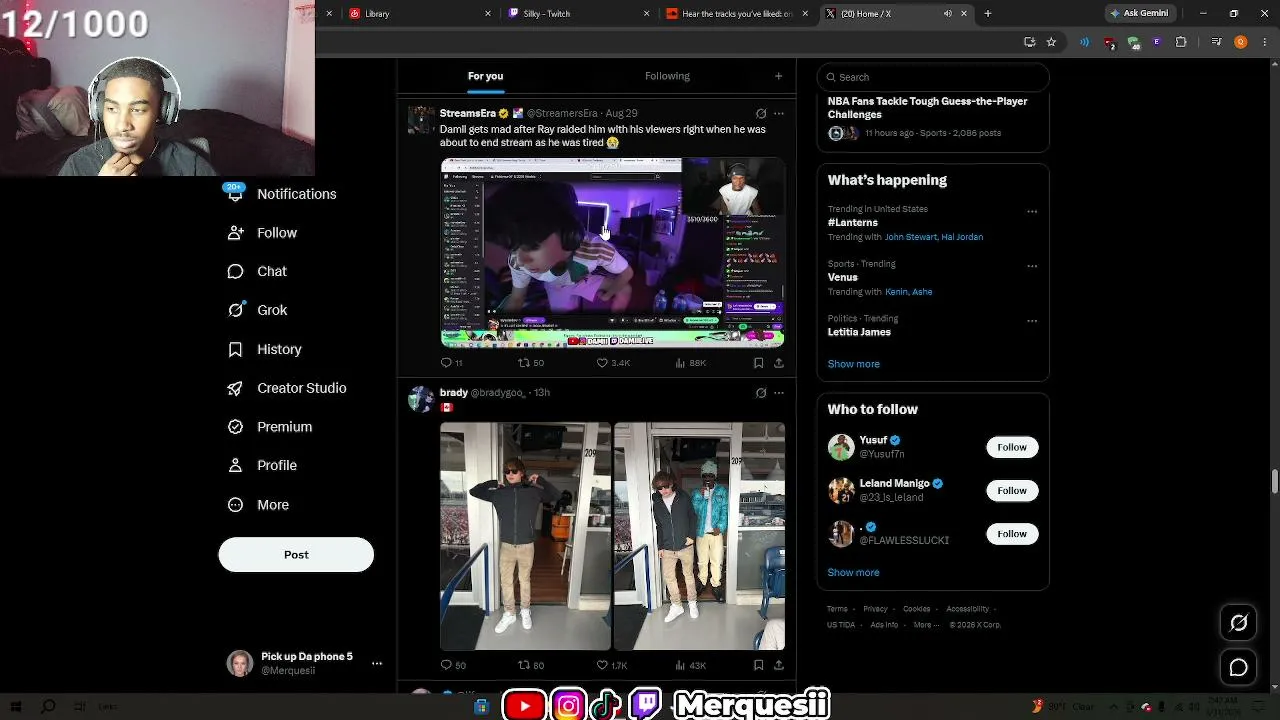This screenshot has height=720, width=1280.
Task: View analytics of brady's post
Action: 680,665
